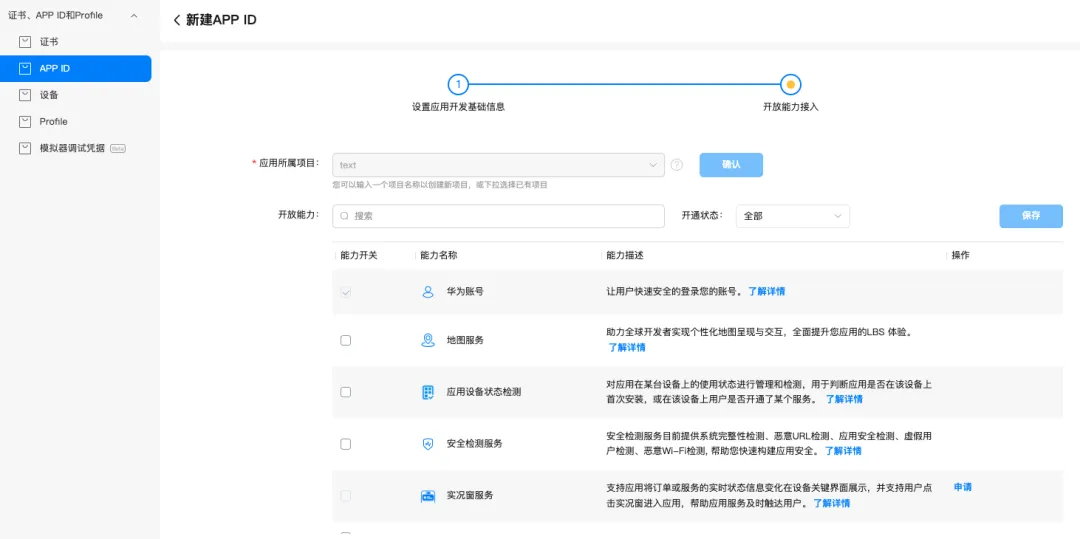This screenshot has height=539, width=1080.
Task: Click the 设备 sidebar icon
Action: [25, 95]
